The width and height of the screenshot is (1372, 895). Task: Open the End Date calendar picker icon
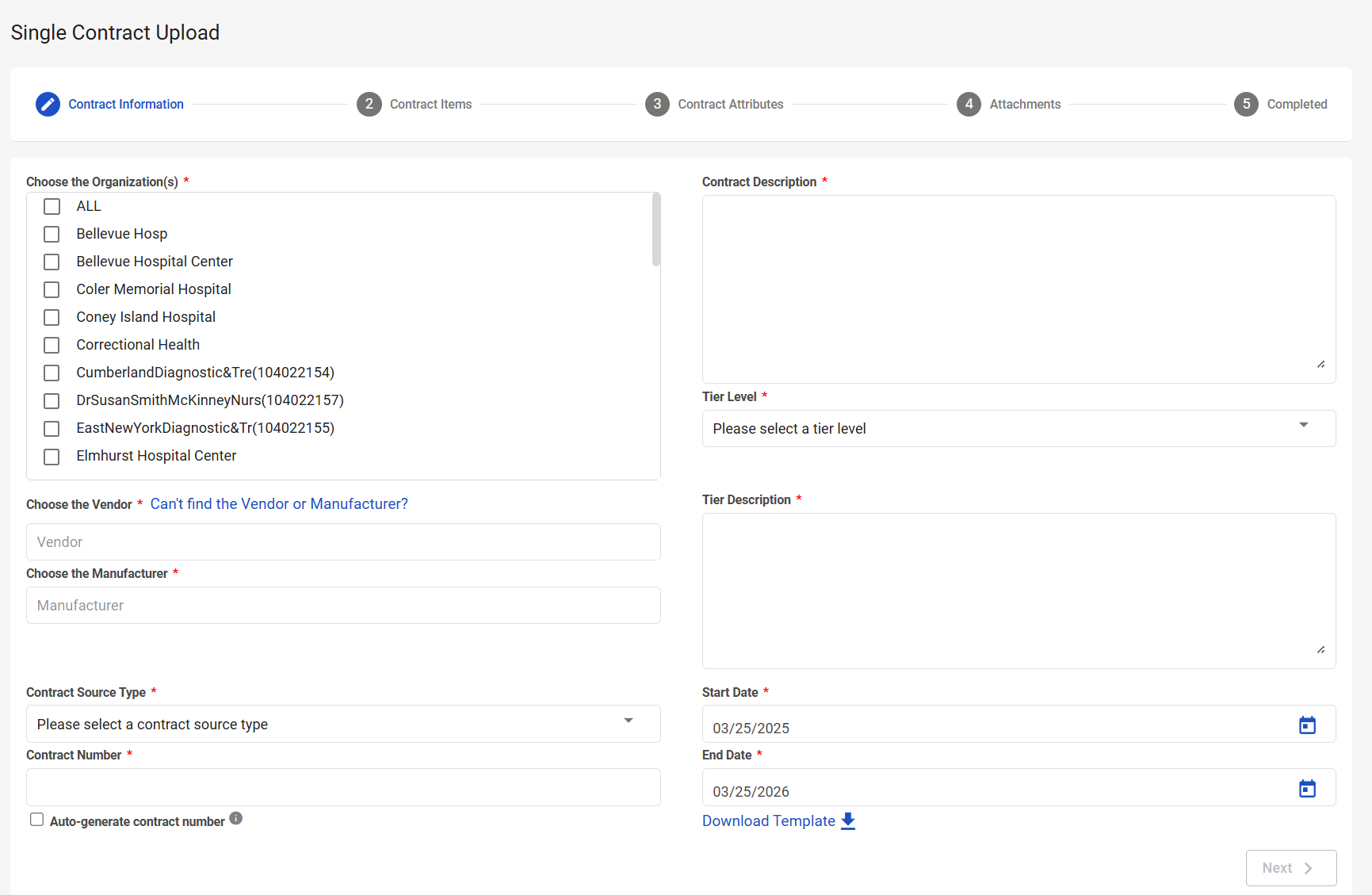coord(1307,789)
